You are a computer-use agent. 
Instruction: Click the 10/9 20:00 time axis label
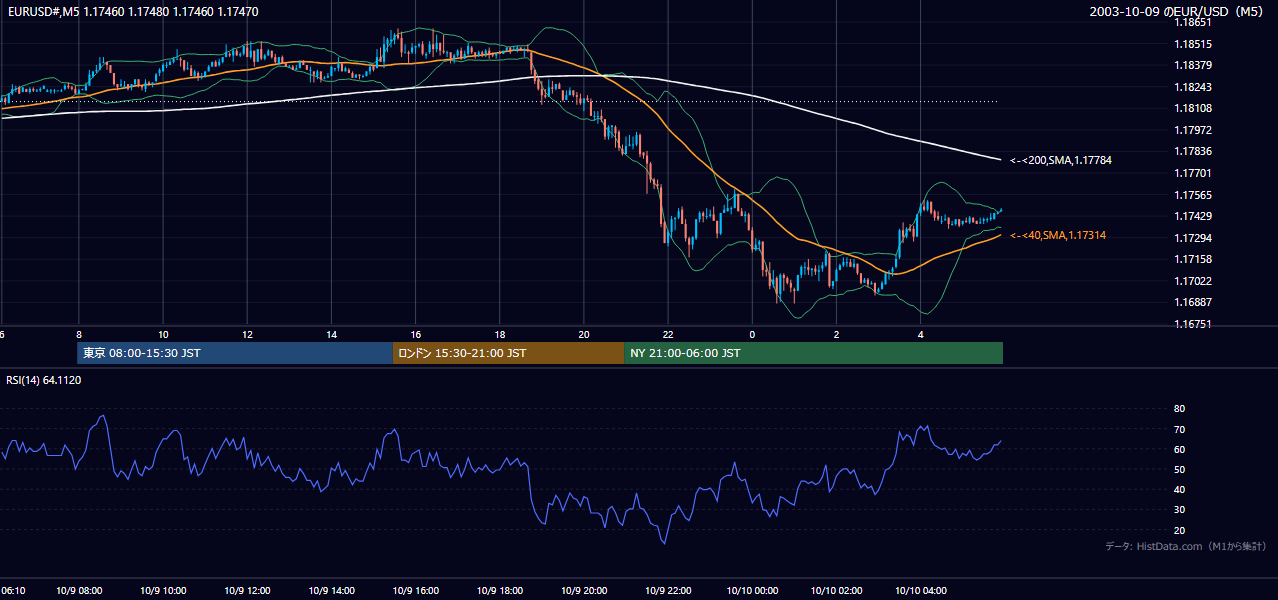[584, 590]
